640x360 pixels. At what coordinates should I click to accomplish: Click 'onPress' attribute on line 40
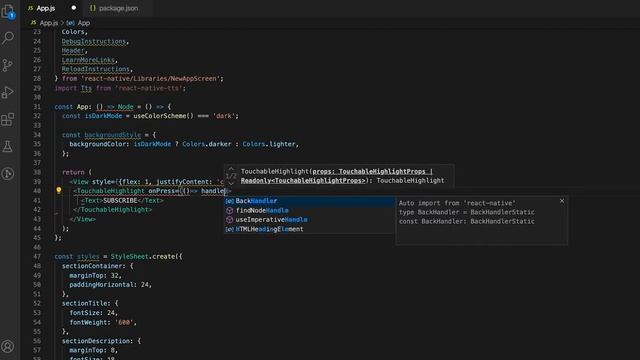(x=161, y=191)
